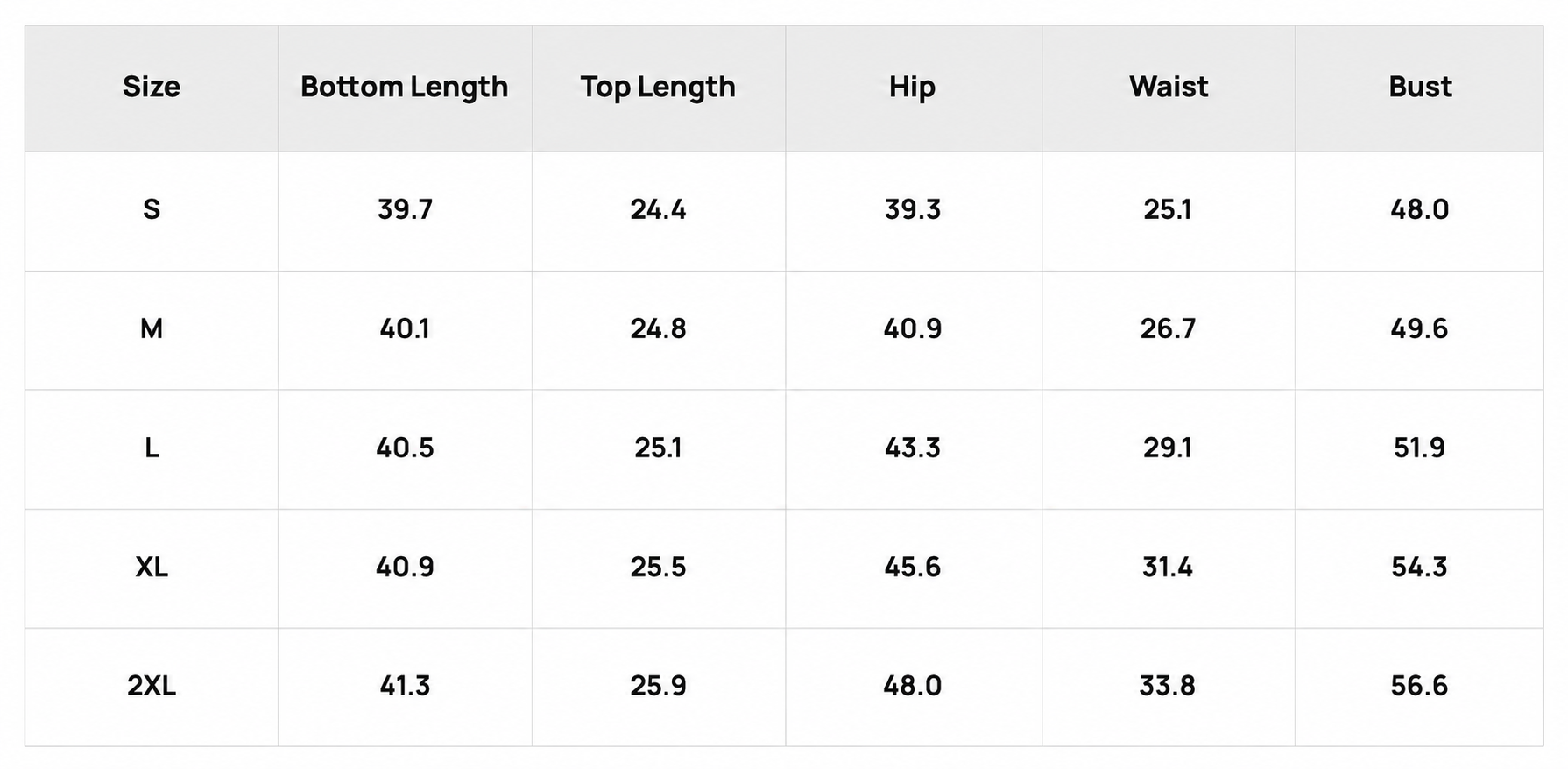Viewport: 1568px width, 769px height.
Task: Select the Bottom Length column header
Action: (404, 87)
